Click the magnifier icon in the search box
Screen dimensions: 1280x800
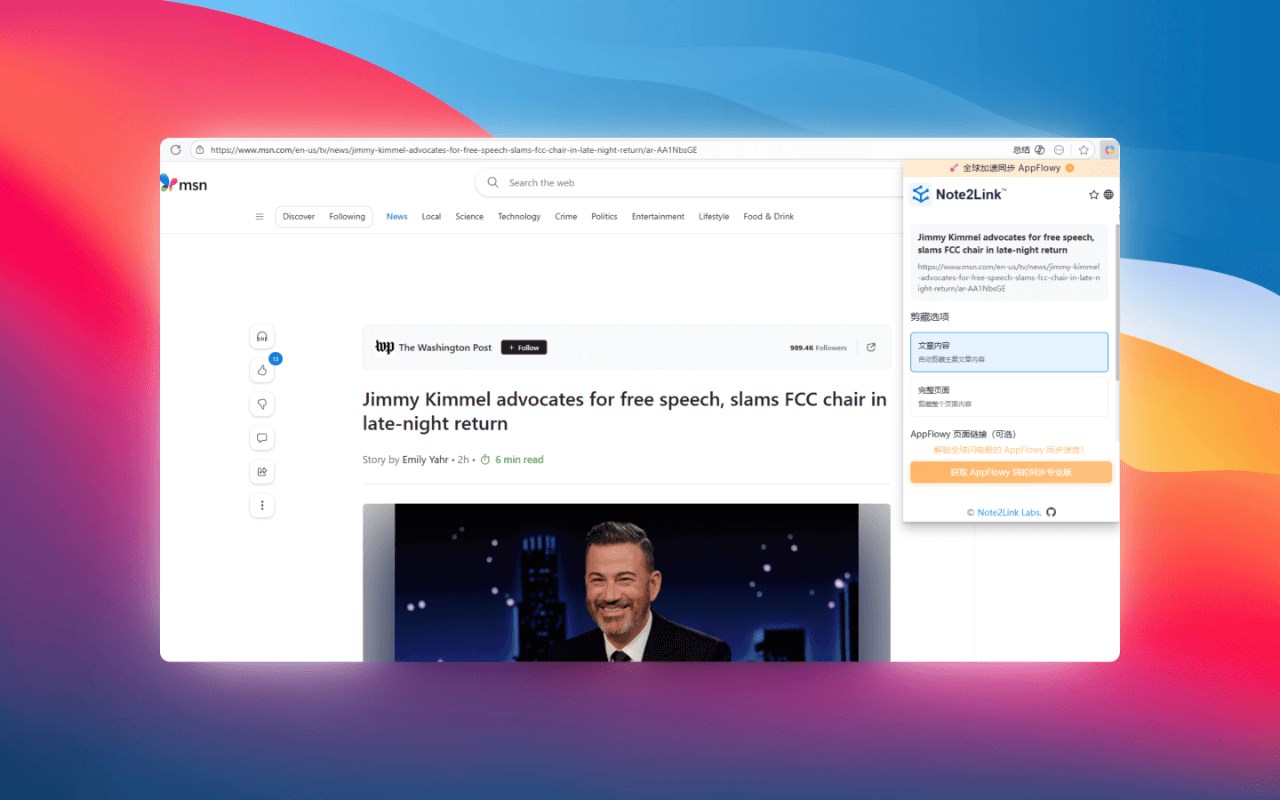(493, 183)
